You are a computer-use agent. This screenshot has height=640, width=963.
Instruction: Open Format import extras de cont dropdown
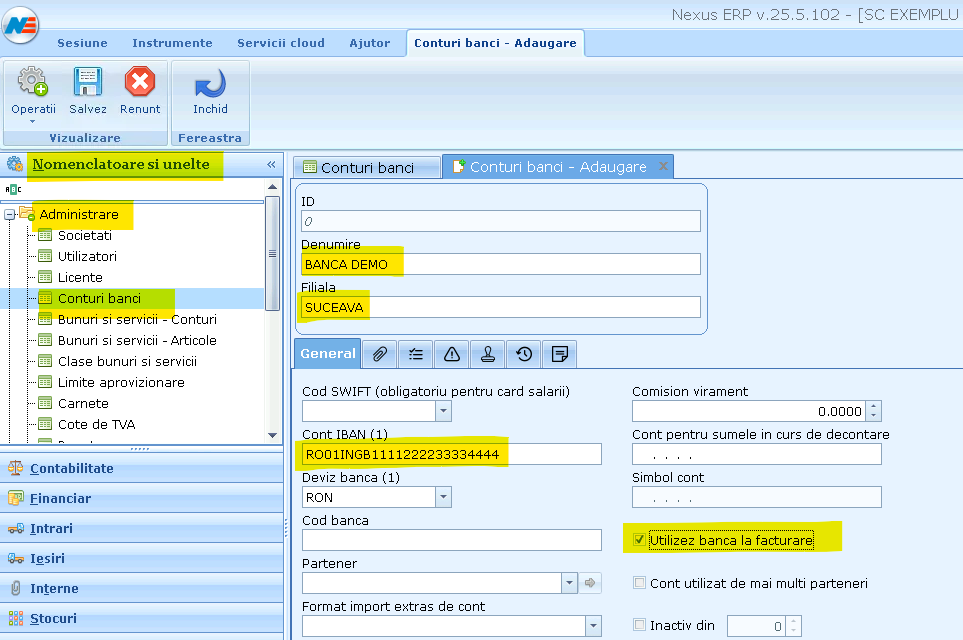593,626
